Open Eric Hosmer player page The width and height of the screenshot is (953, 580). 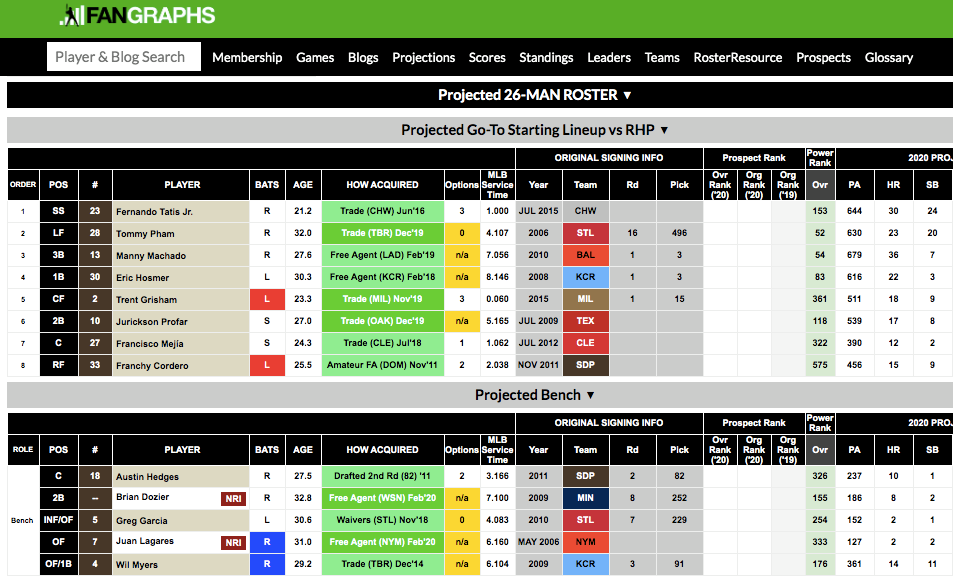coord(142,277)
